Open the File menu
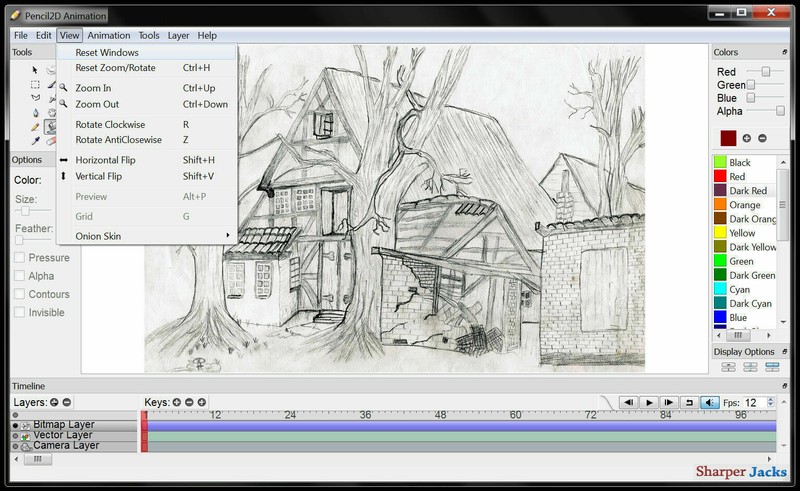Screen dimensions: 800x491 pyautogui.click(x=21, y=35)
